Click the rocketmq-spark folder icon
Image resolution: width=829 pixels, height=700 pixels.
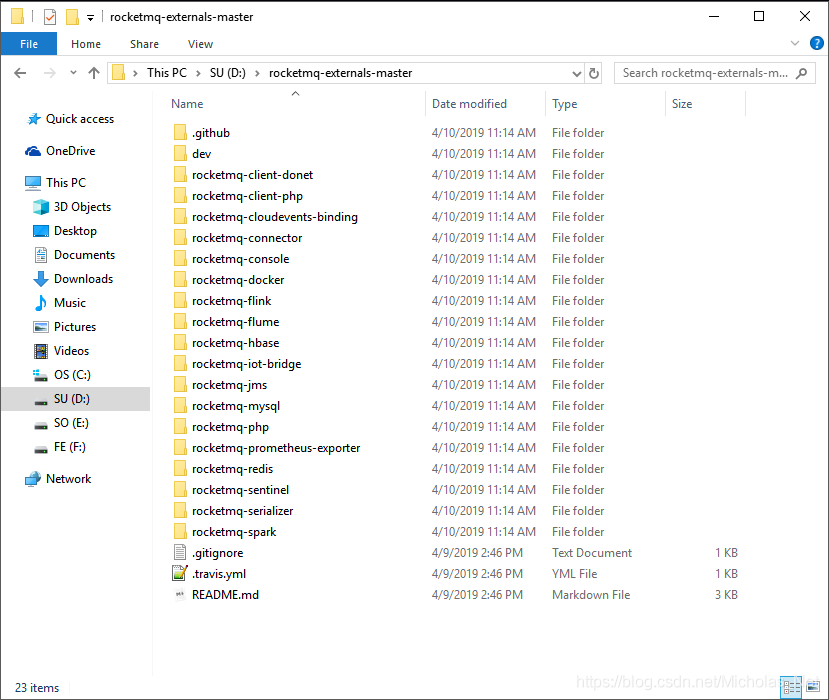(x=180, y=532)
